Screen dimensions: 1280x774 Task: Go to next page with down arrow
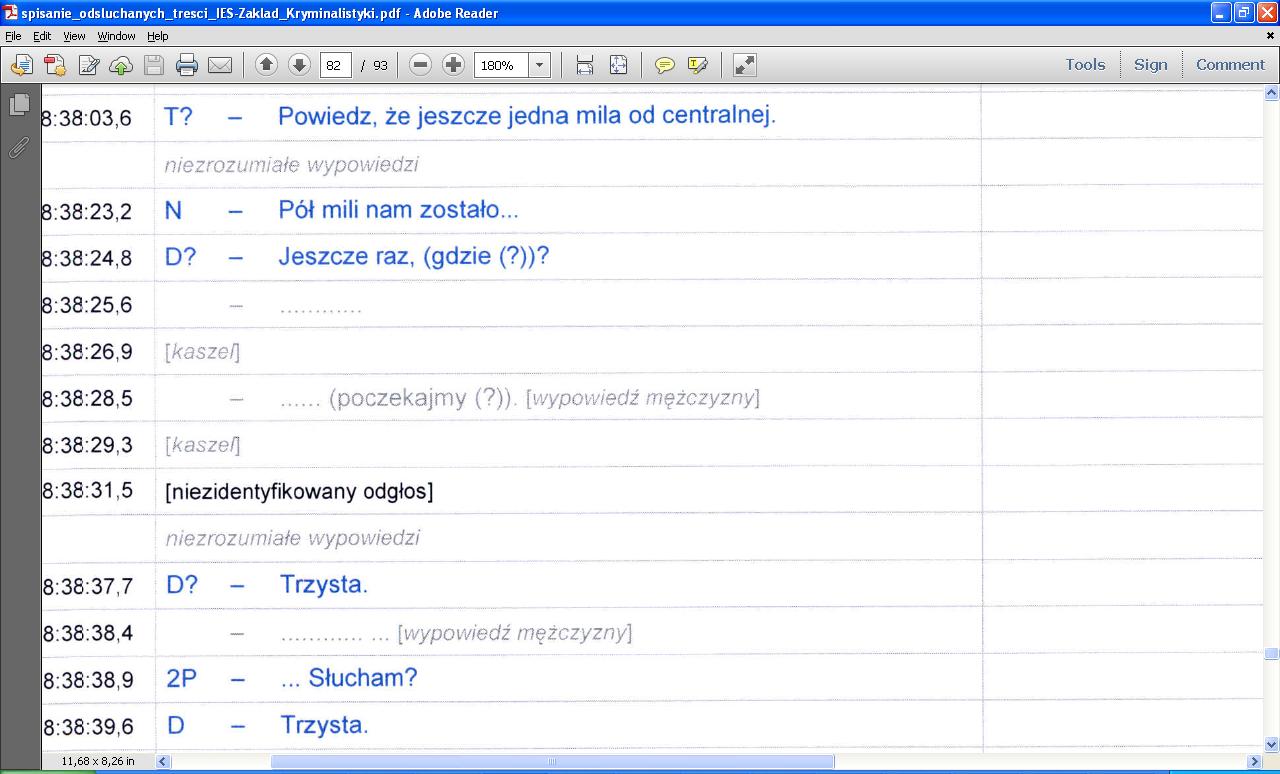(x=299, y=65)
